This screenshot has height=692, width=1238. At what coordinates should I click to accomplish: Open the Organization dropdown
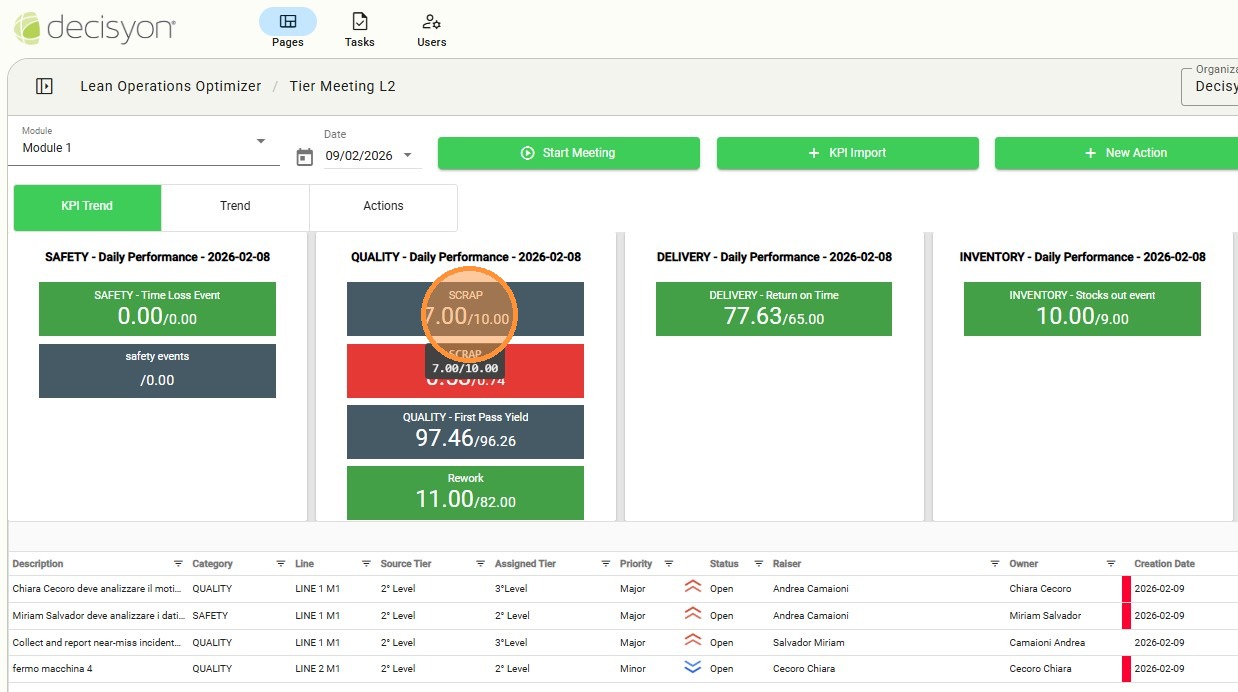point(1214,86)
